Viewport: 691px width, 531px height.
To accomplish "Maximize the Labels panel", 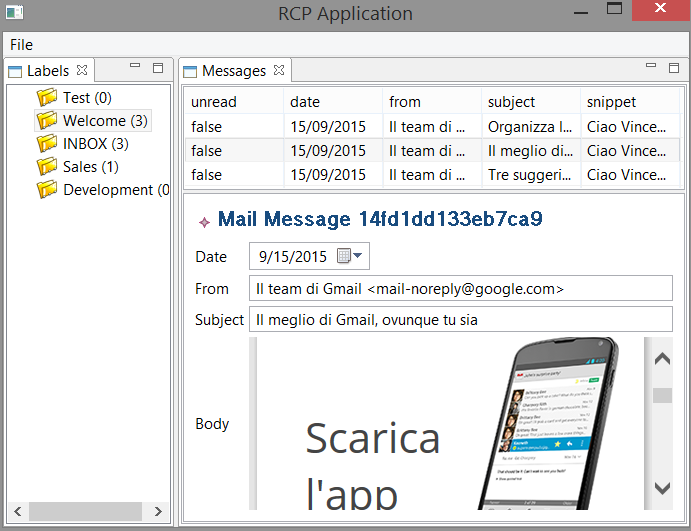I will click(x=158, y=68).
